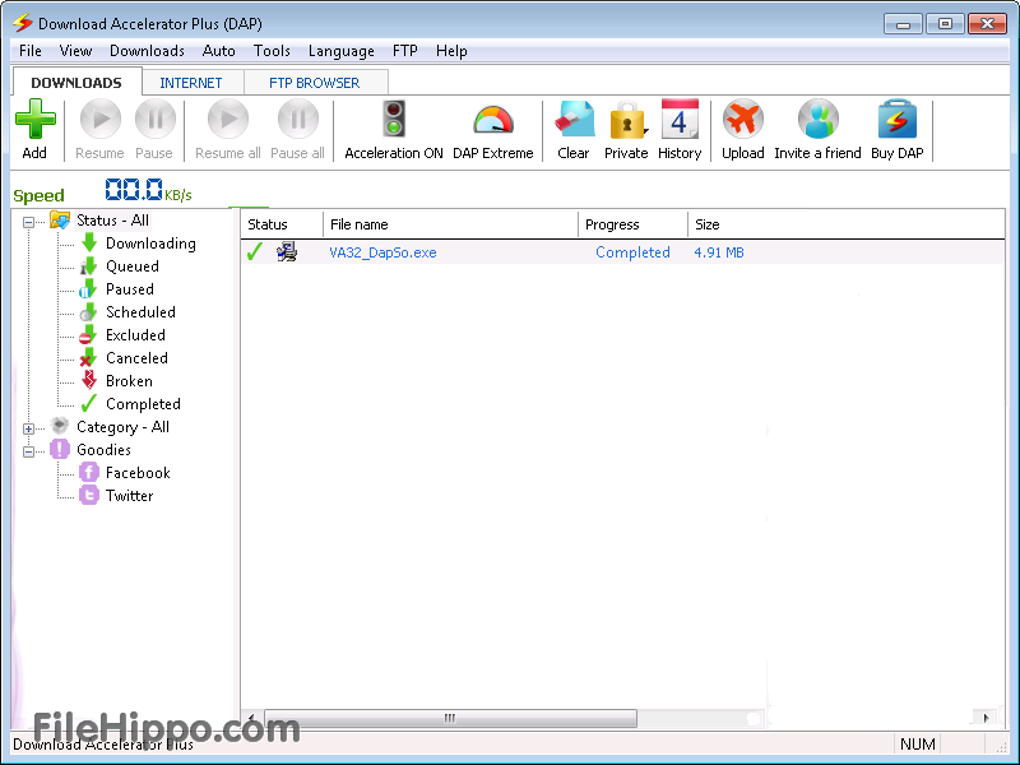Sort by File name column header
The width and height of the screenshot is (1020, 765).
(x=450, y=225)
